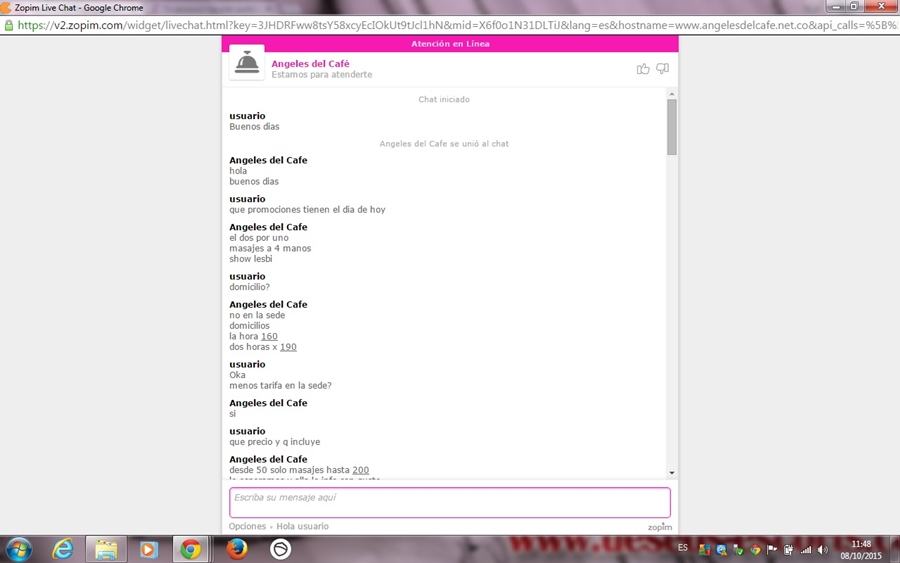Launch Windows Media Player from taskbar
Image resolution: width=900 pixels, height=563 pixels.
tap(148, 549)
